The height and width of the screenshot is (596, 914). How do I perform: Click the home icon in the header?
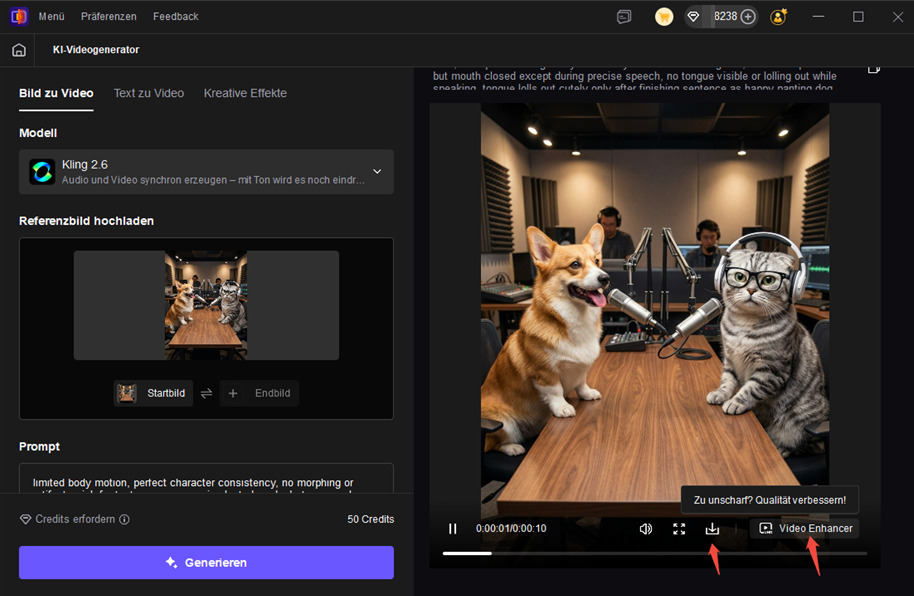18,50
